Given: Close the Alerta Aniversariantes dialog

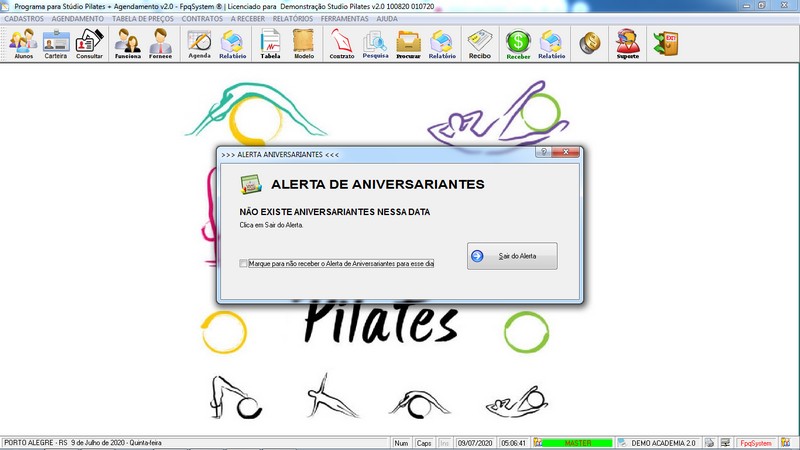Looking at the screenshot, I should coord(565,152).
